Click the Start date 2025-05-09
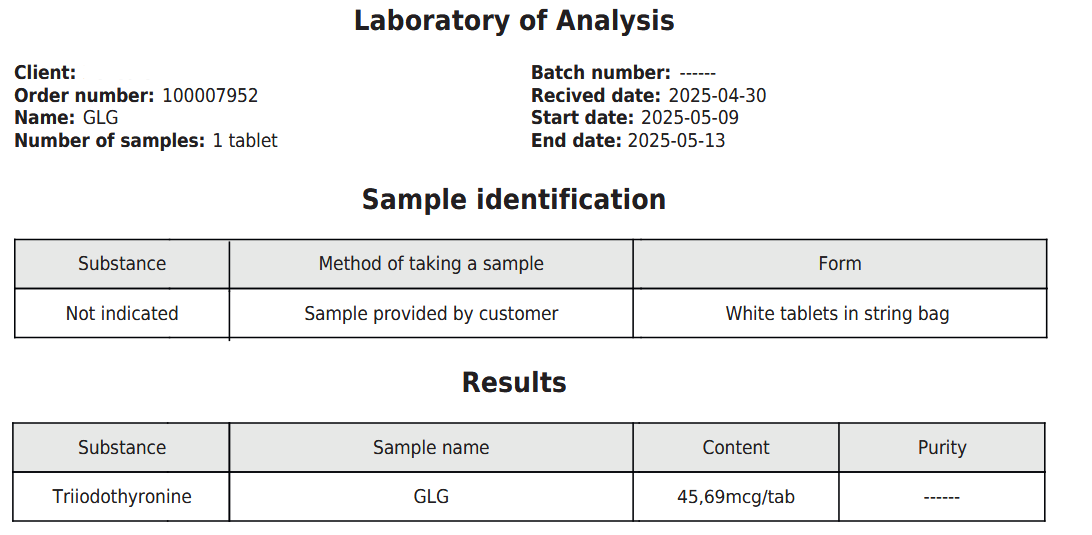The width and height of the screenshot is (1092, 535). pyautogui.click(x=689, y=118)
